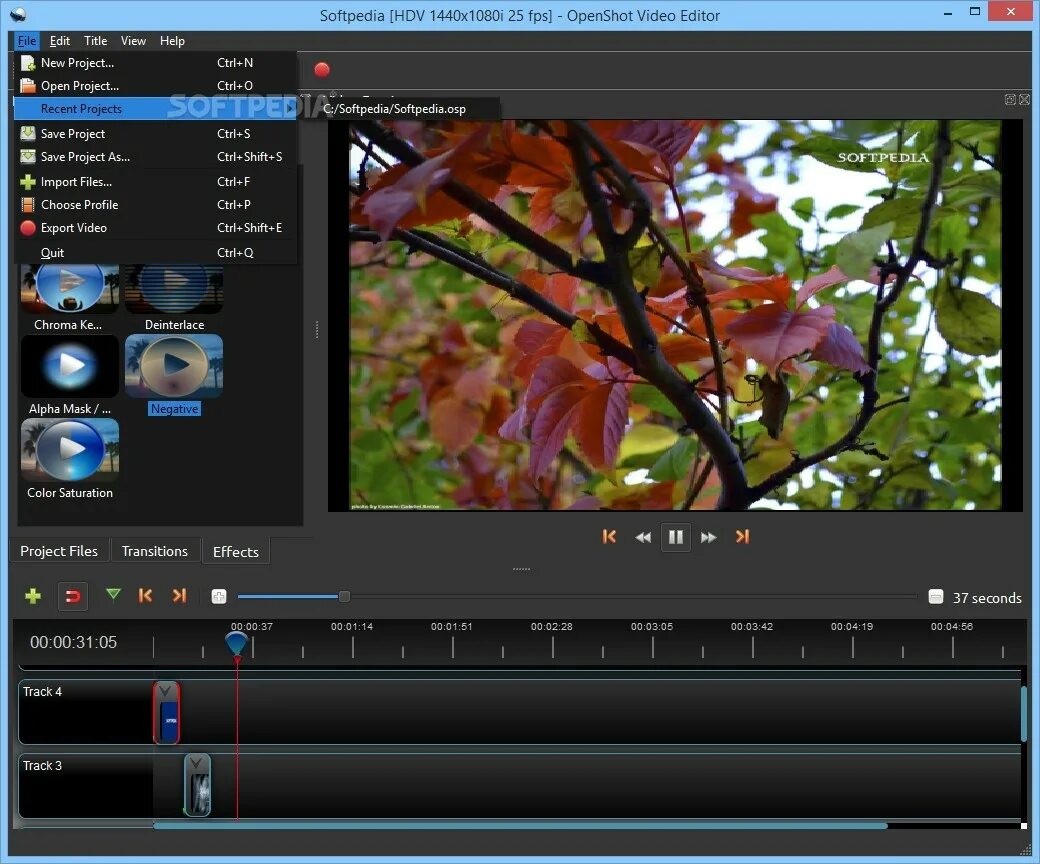The height and width of the screenshot is (864, 1040).
Task: Click zoom out icon near 37 seconds
Action: coord(936,597)
